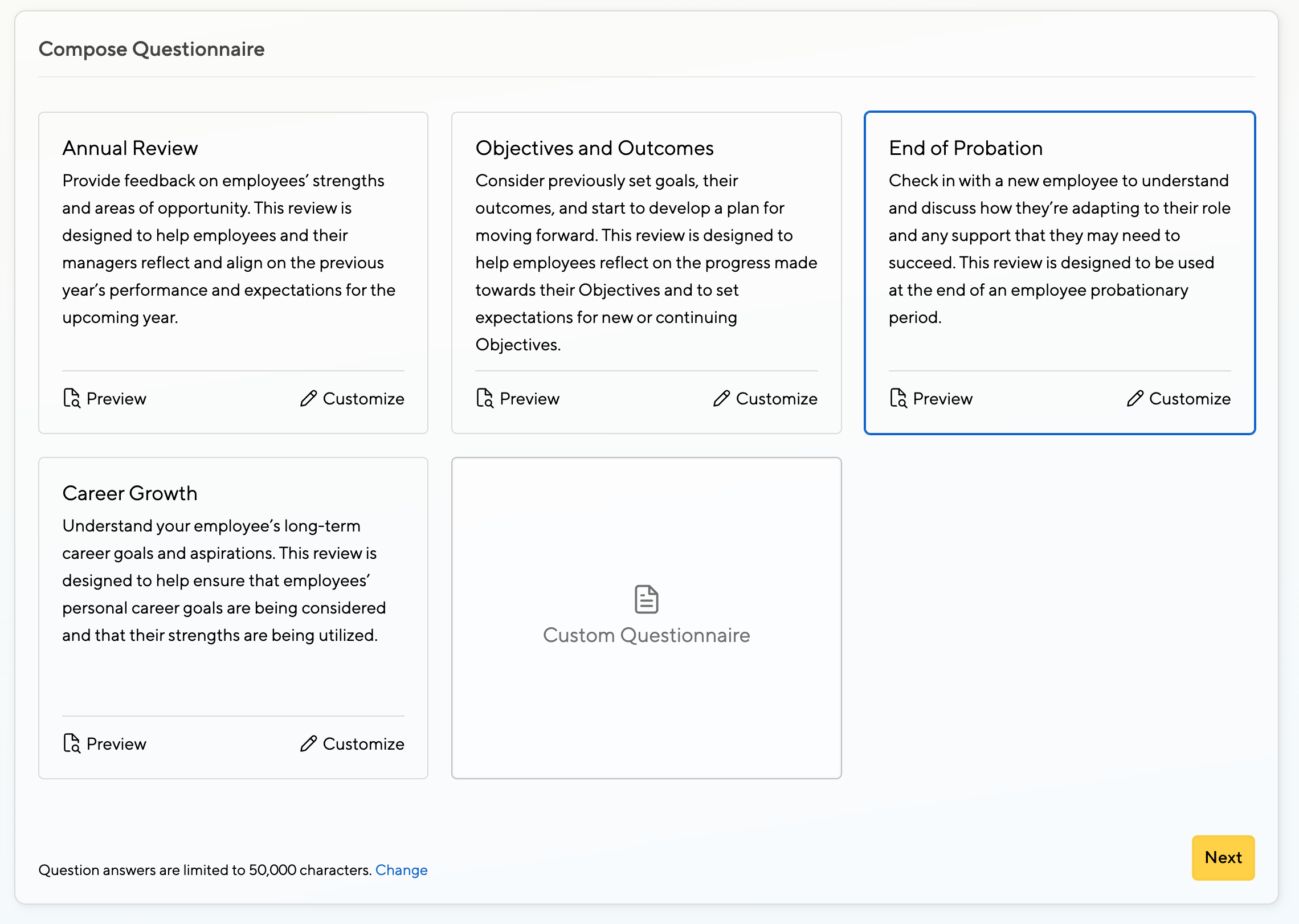Select End of Probation template heading
The width and height of the screenshot is (1299, 924).
click(x=965, y=148)
